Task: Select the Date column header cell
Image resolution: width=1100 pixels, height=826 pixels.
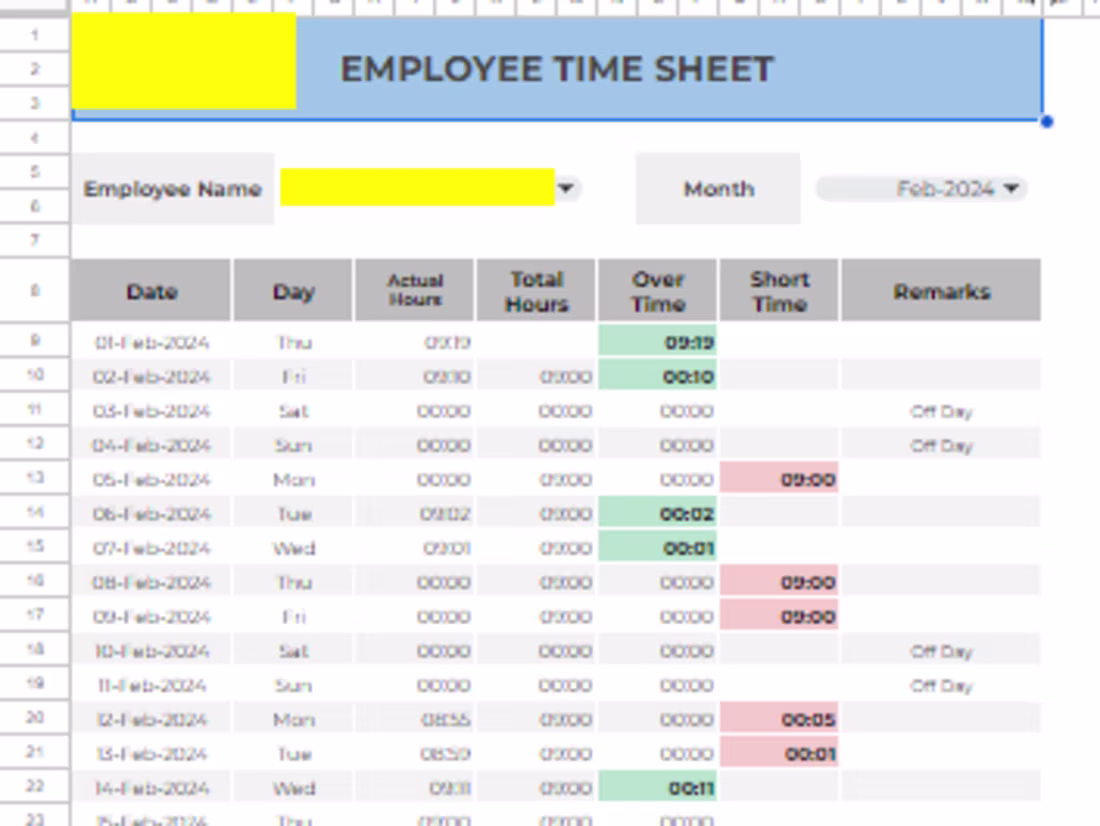Action: pyautogui.click(x=150, y=291)
